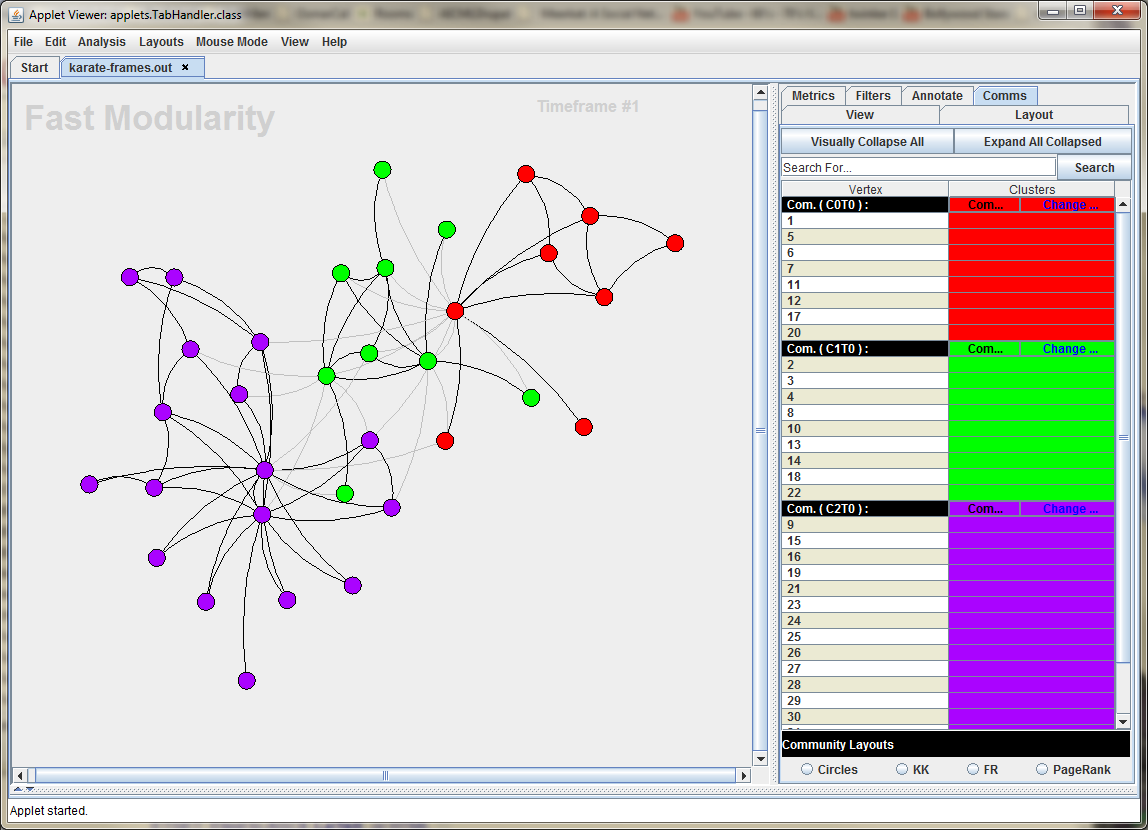Viewport: 1148px width, 830px height.
Task: Switch to the Start tab
Action: 34,67
